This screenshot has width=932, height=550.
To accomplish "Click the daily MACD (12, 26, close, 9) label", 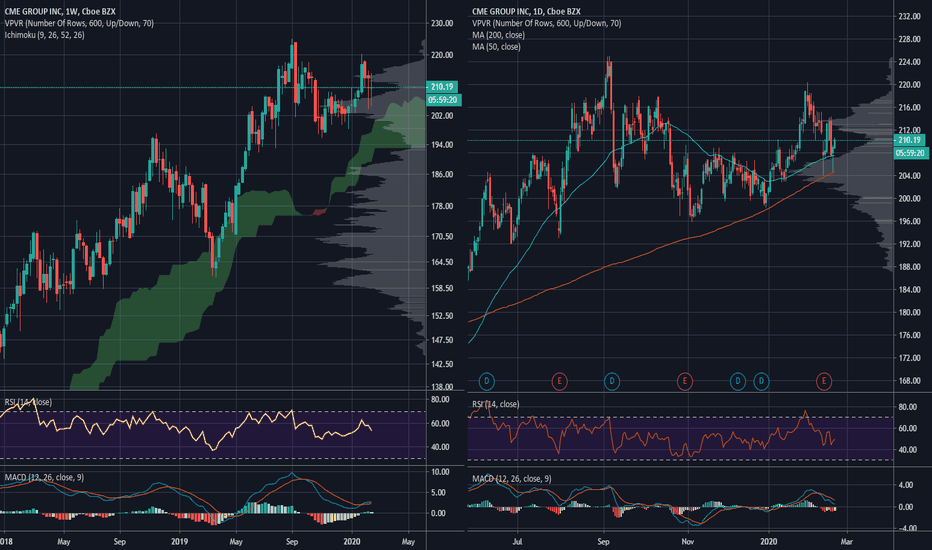I will [x=512, y=479].
